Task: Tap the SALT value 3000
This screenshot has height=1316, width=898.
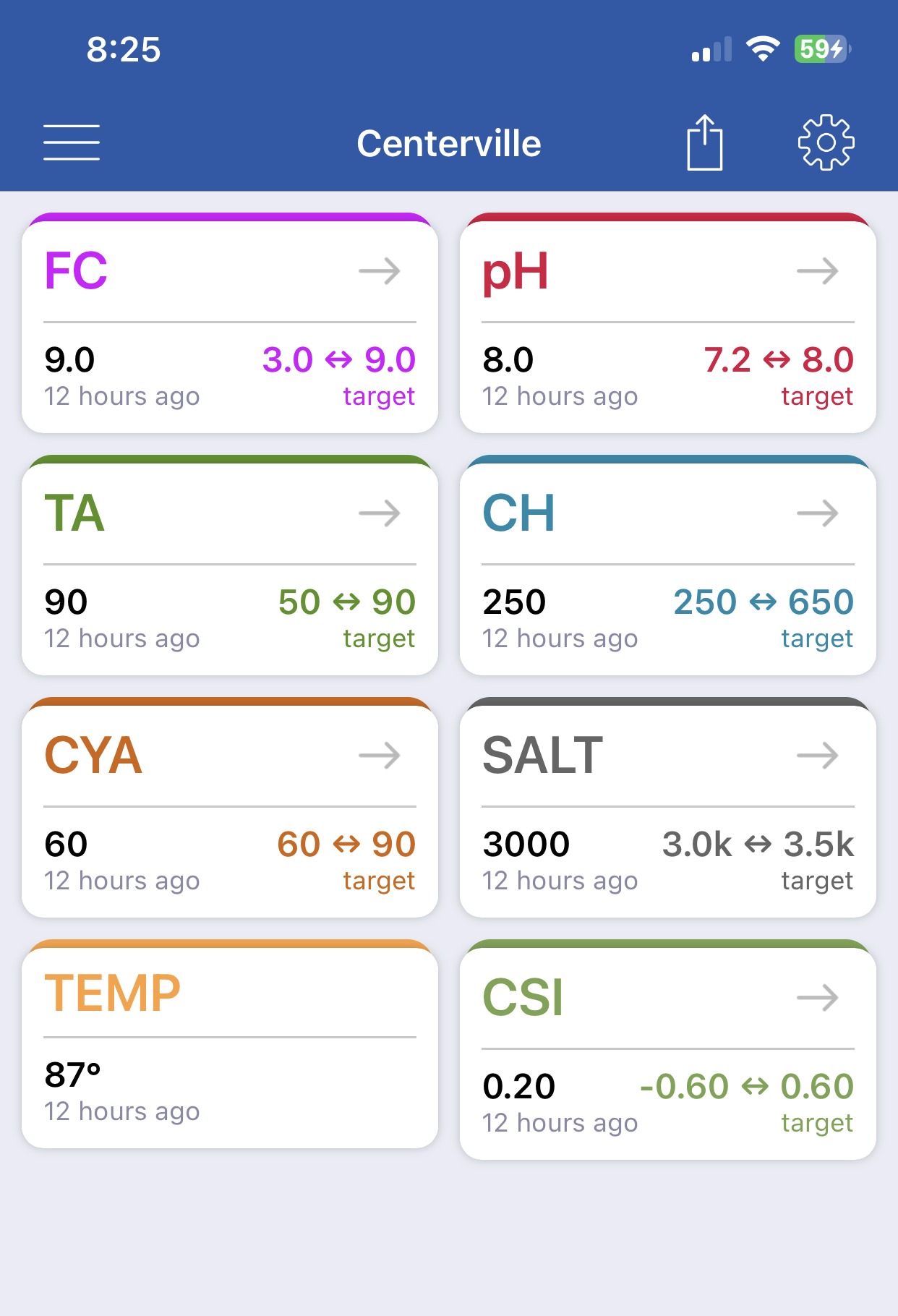Action: point(526,845)
